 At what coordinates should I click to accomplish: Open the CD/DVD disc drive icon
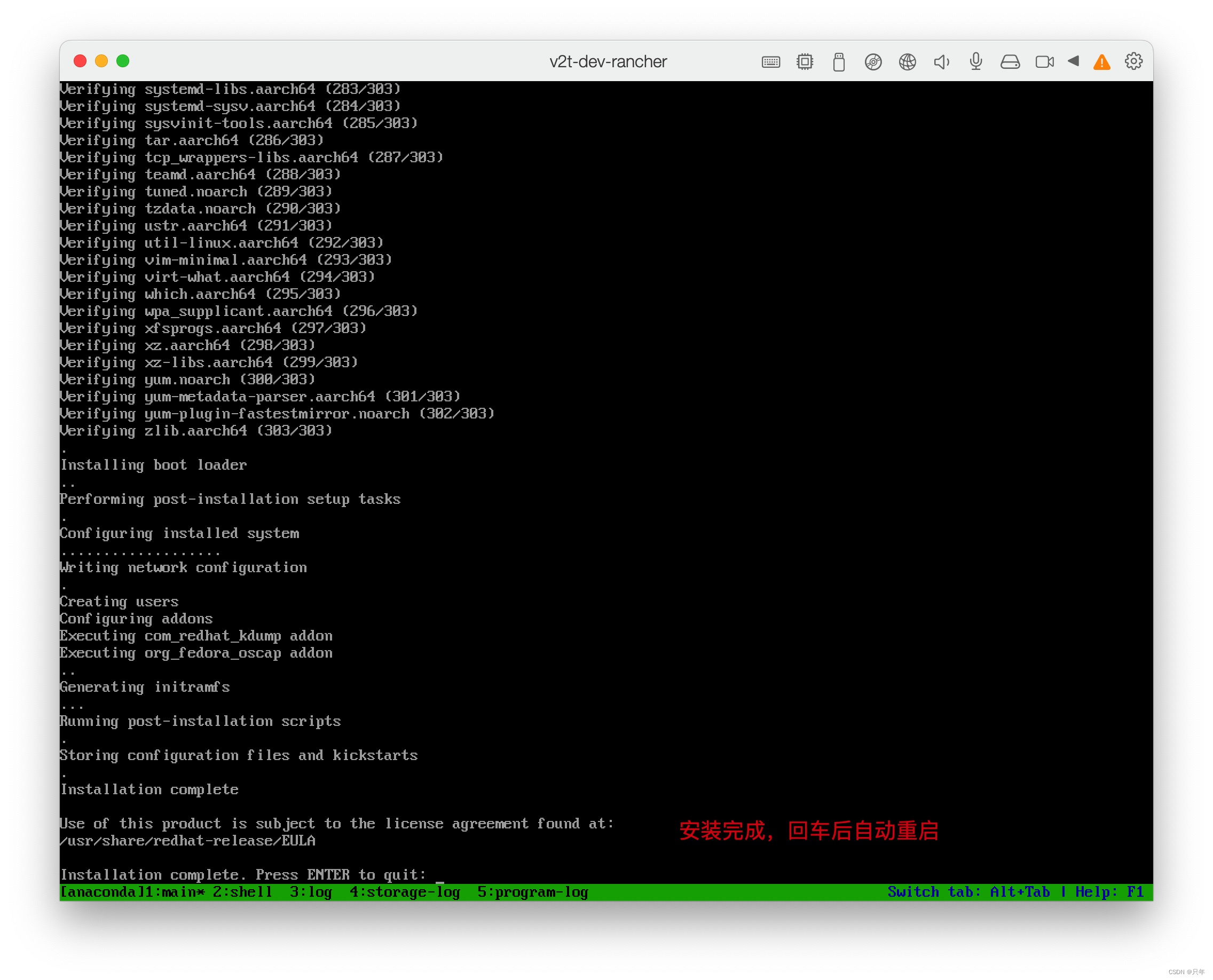tap(873, 61)
